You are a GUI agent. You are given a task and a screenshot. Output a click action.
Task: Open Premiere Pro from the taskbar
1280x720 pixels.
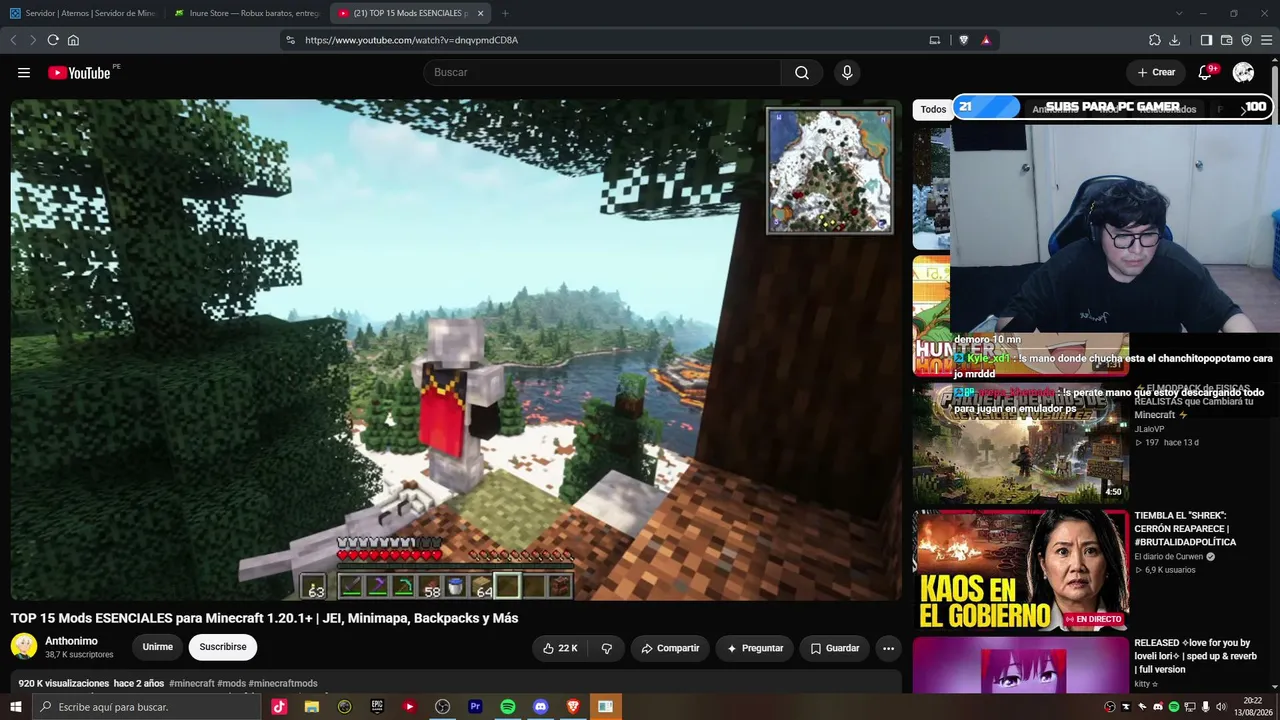[x=475, y=707]
